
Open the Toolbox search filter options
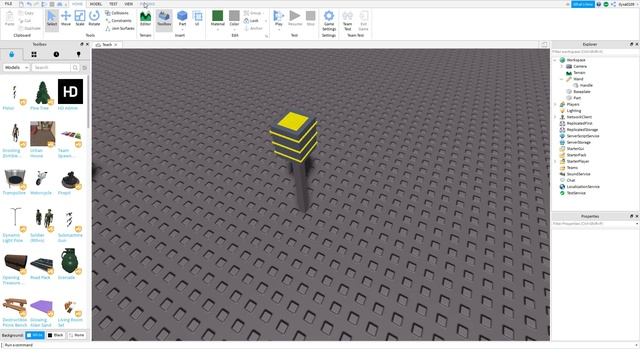pos(84,67)
